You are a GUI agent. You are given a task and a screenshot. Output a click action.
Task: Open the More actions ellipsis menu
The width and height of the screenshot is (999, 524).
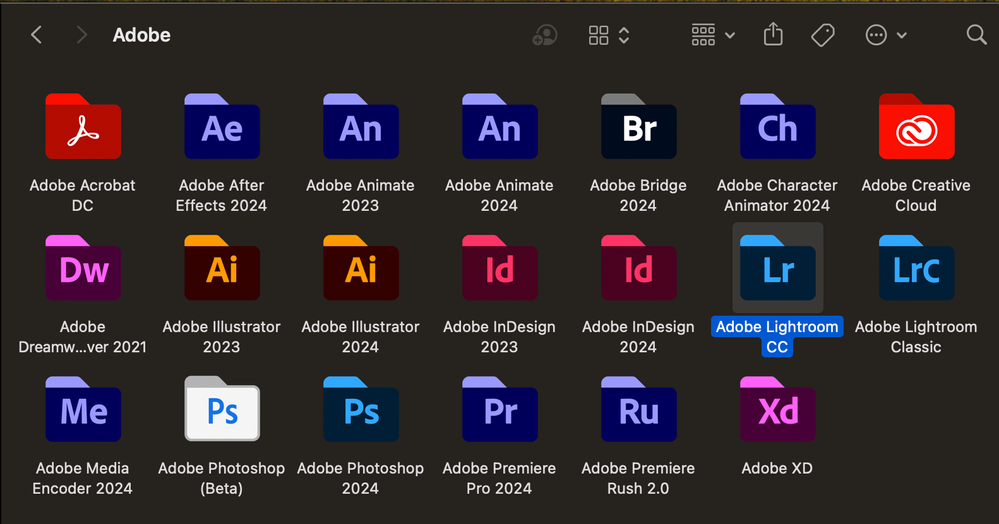886,35
